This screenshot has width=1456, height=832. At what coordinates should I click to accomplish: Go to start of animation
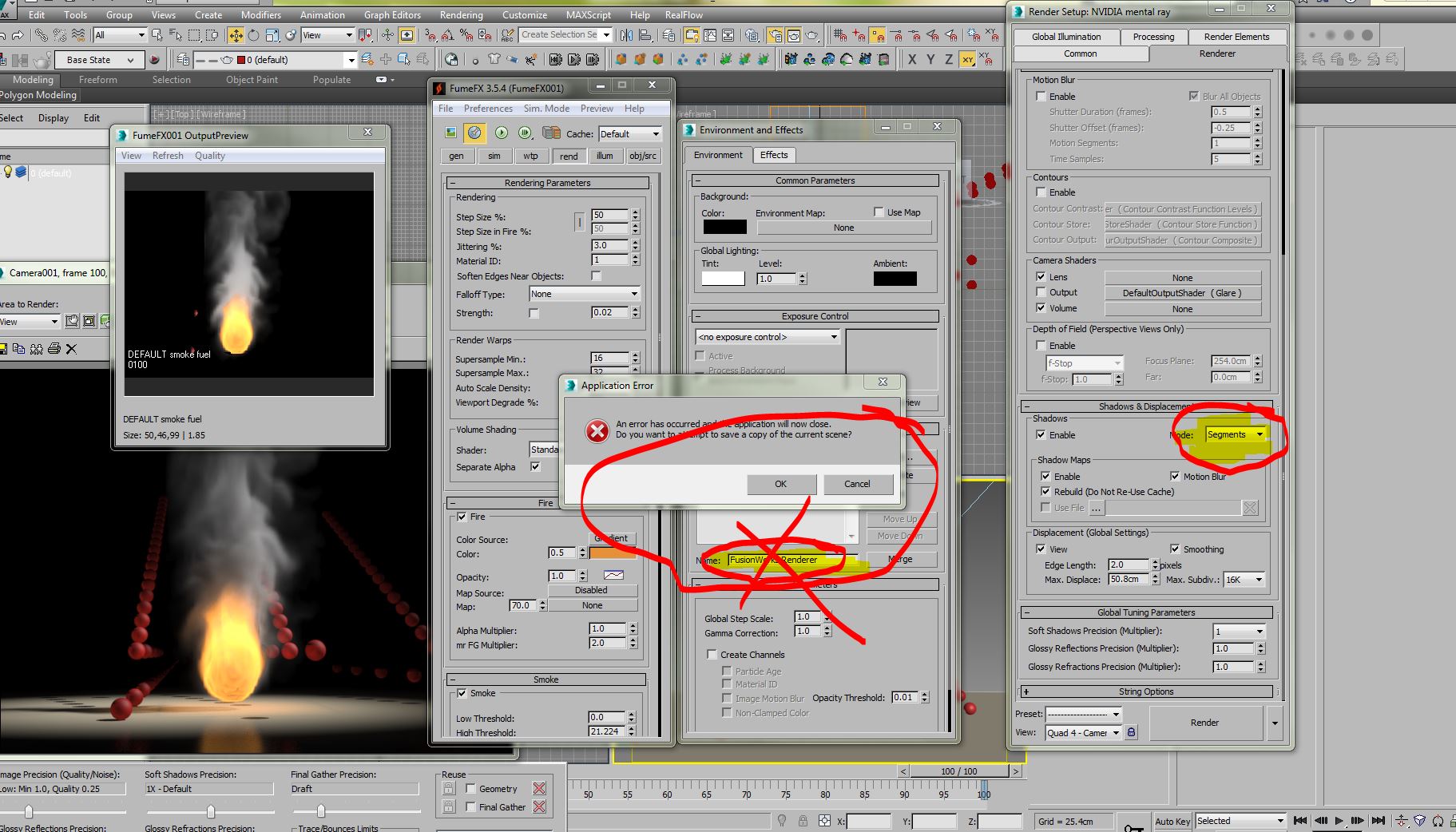pos(1301,820)
